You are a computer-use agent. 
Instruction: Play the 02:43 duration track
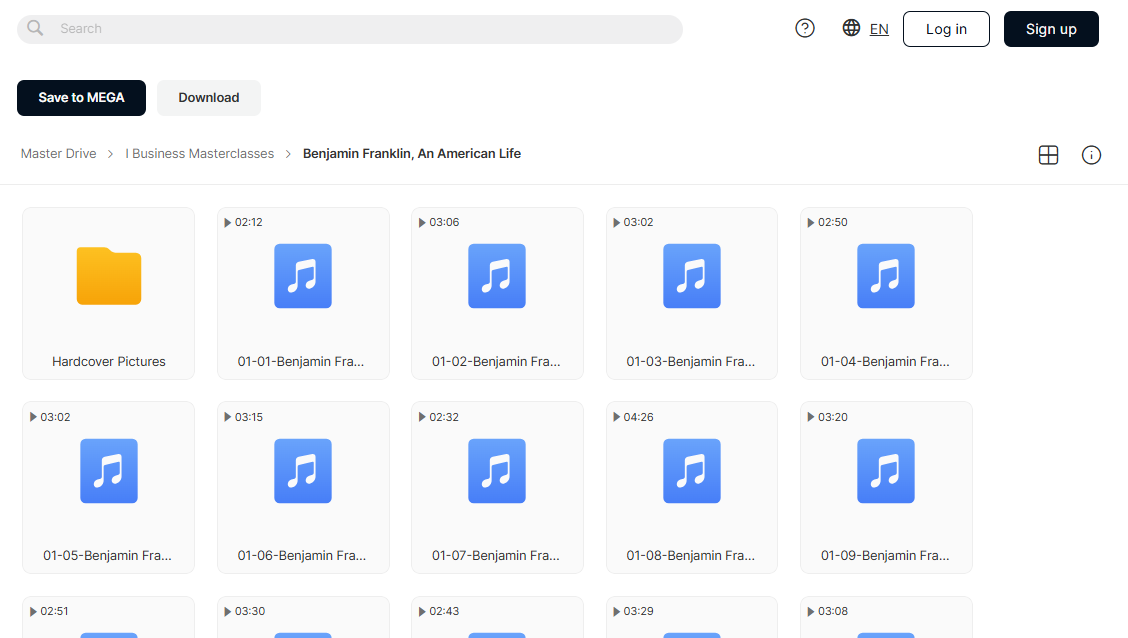[438, 611]
